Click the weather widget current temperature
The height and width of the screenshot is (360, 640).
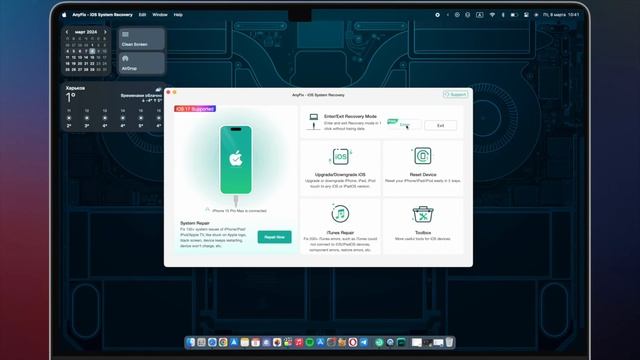click(71, 98)
